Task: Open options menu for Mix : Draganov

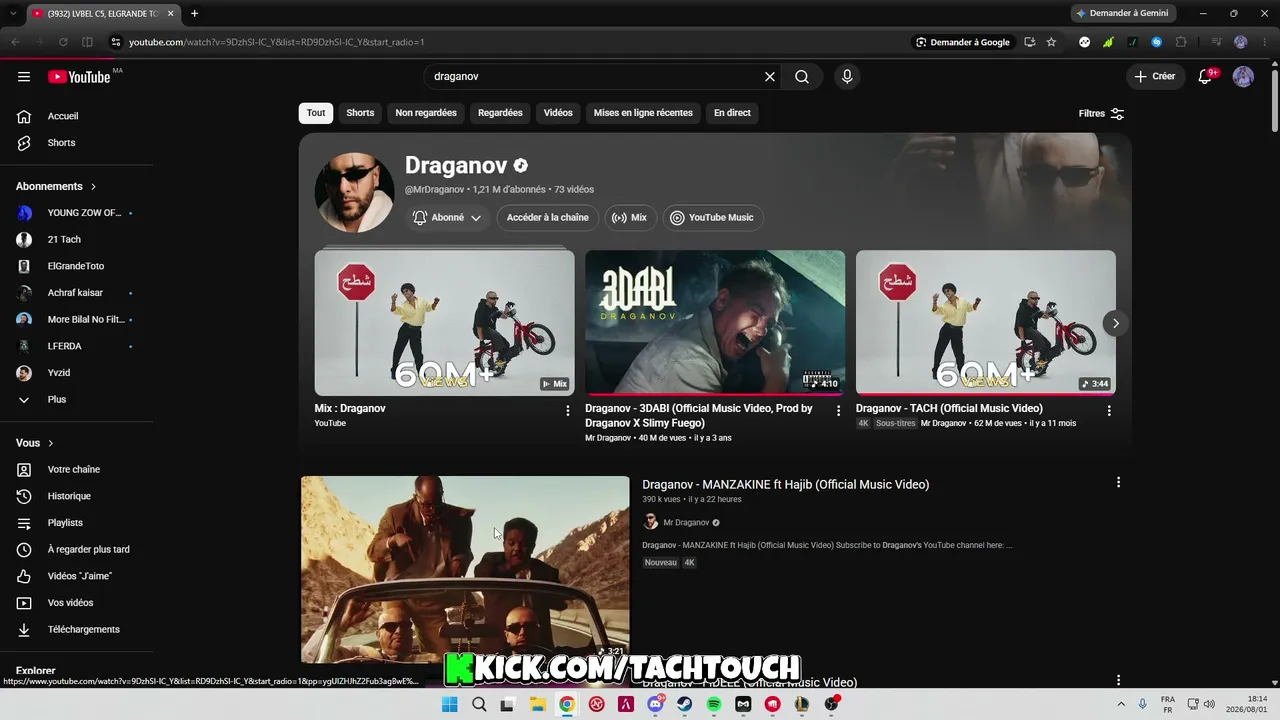Action: (x=568, y=411)
